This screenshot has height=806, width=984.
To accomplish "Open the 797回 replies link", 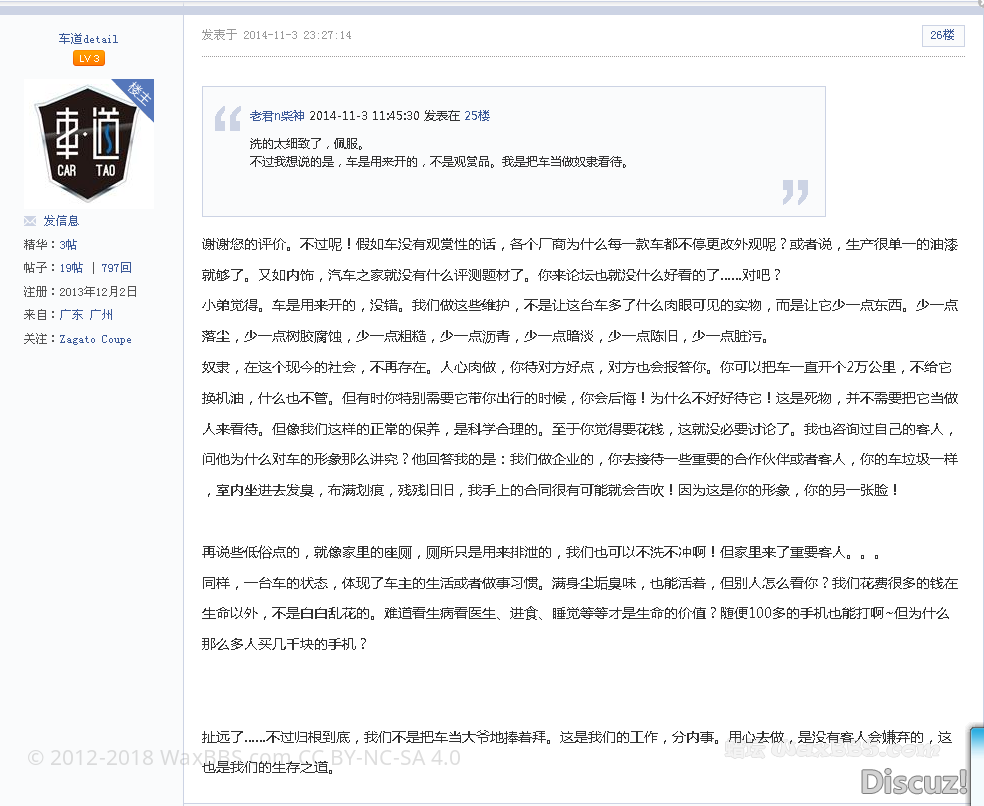I will click(116, 268).
